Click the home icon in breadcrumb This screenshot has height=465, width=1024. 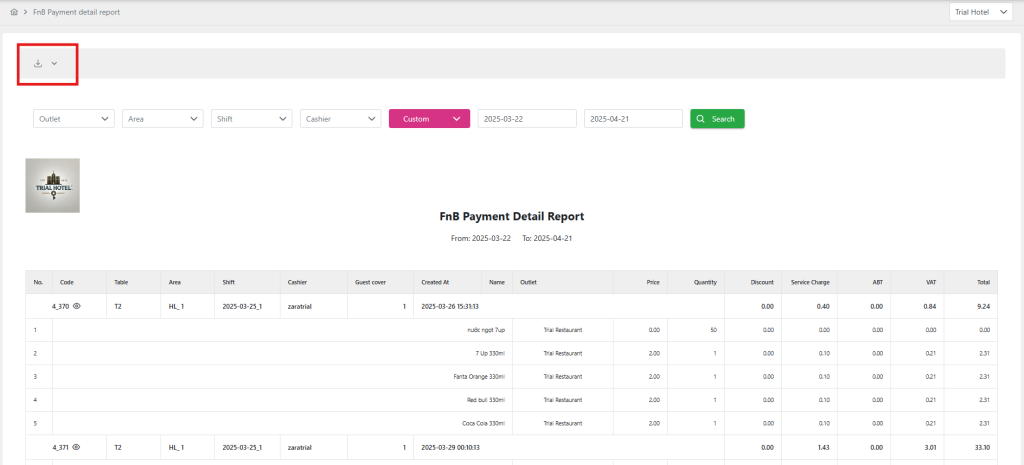click(13, 12)
